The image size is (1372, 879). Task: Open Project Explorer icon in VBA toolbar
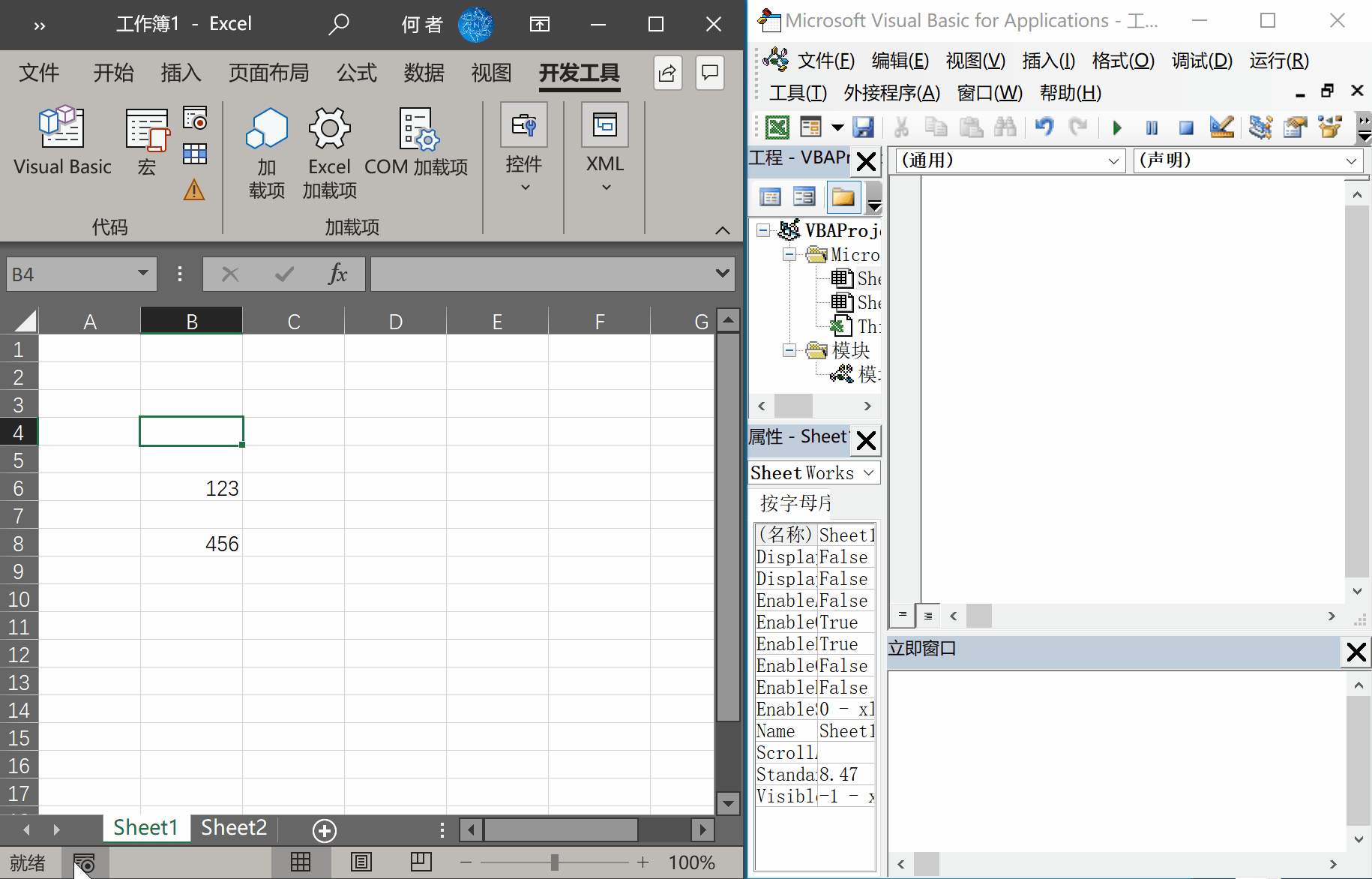coord(1260,127)
